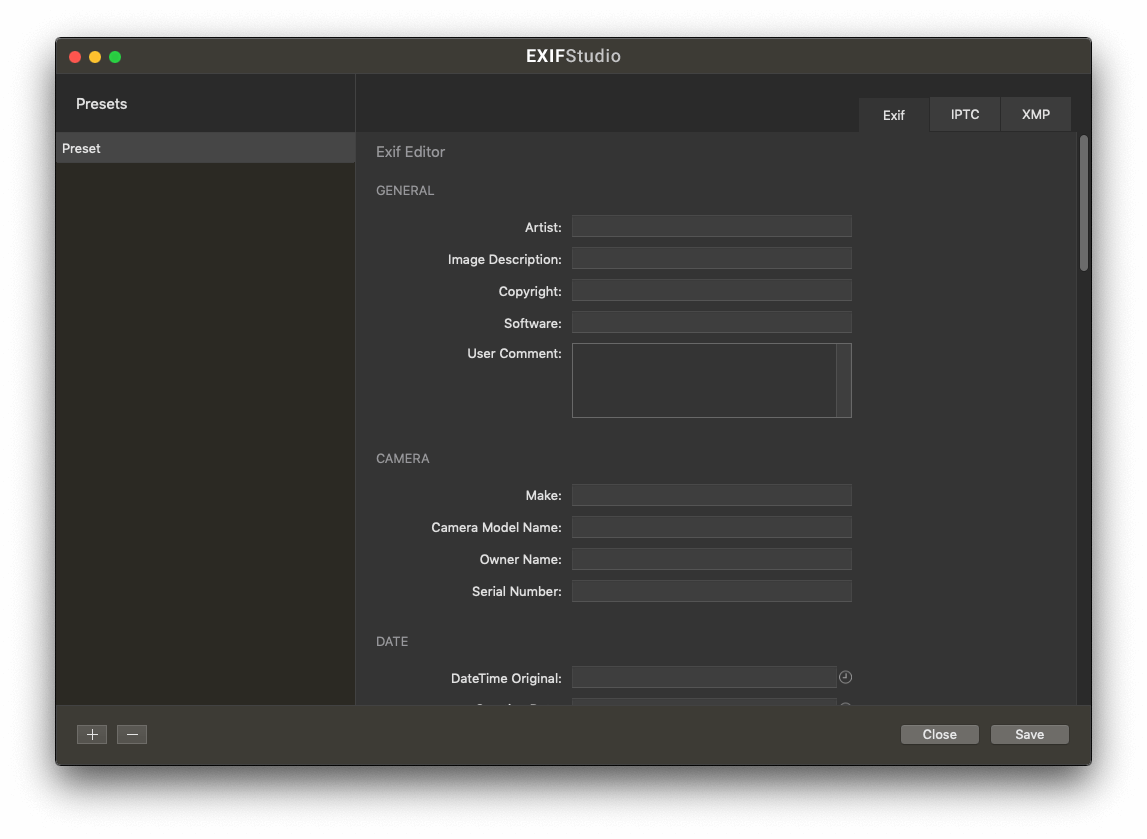Click the yellow minimize window button
The height and width of the screenshot is (839, 1147).
click(x=95, y=57)
